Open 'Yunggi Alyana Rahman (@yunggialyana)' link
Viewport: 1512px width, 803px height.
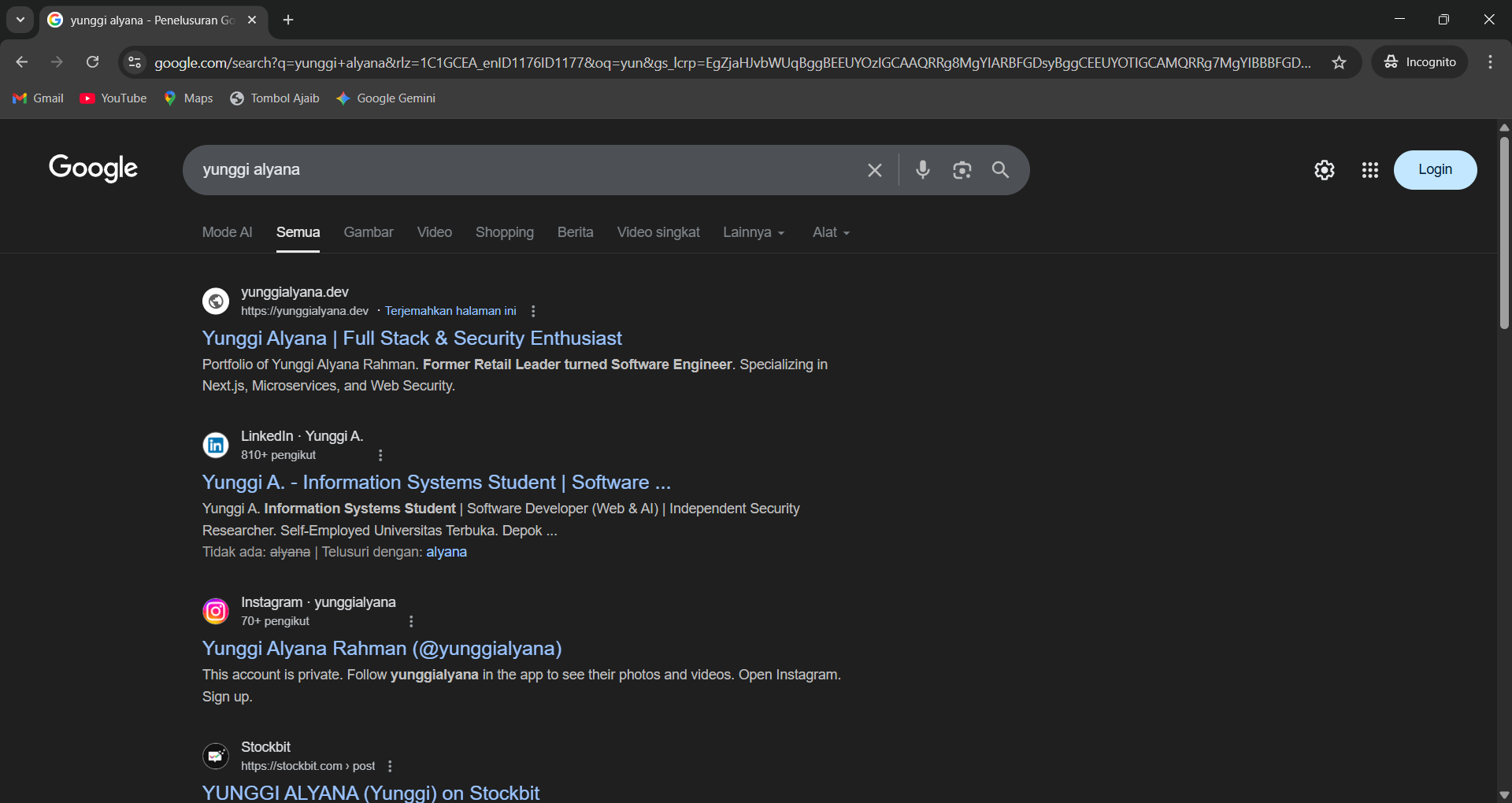pos(382,649)
